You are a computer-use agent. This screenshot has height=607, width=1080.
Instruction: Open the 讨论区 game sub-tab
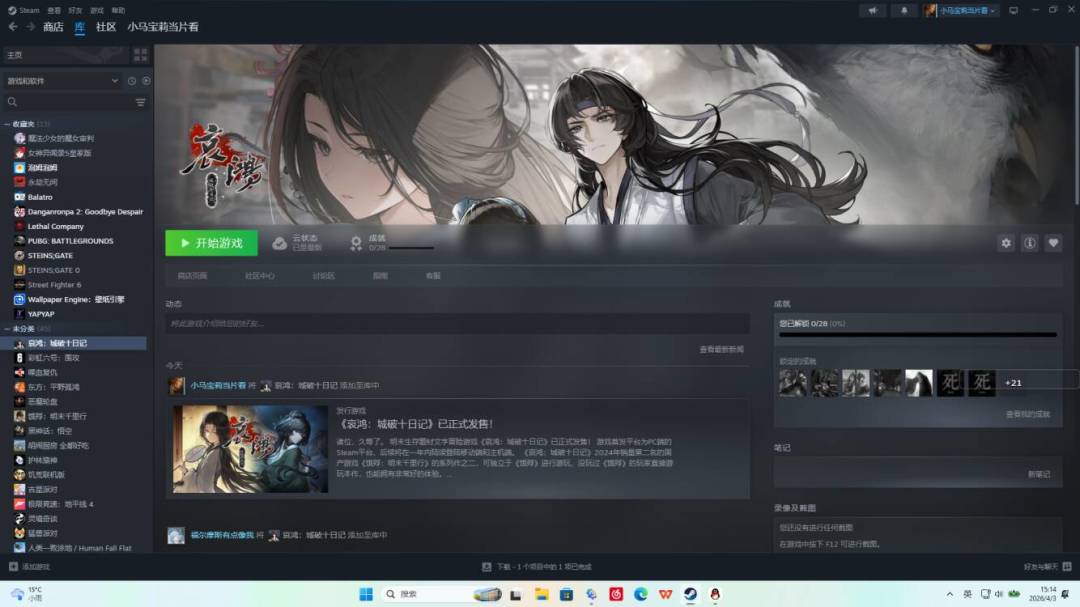pos(323,276)
